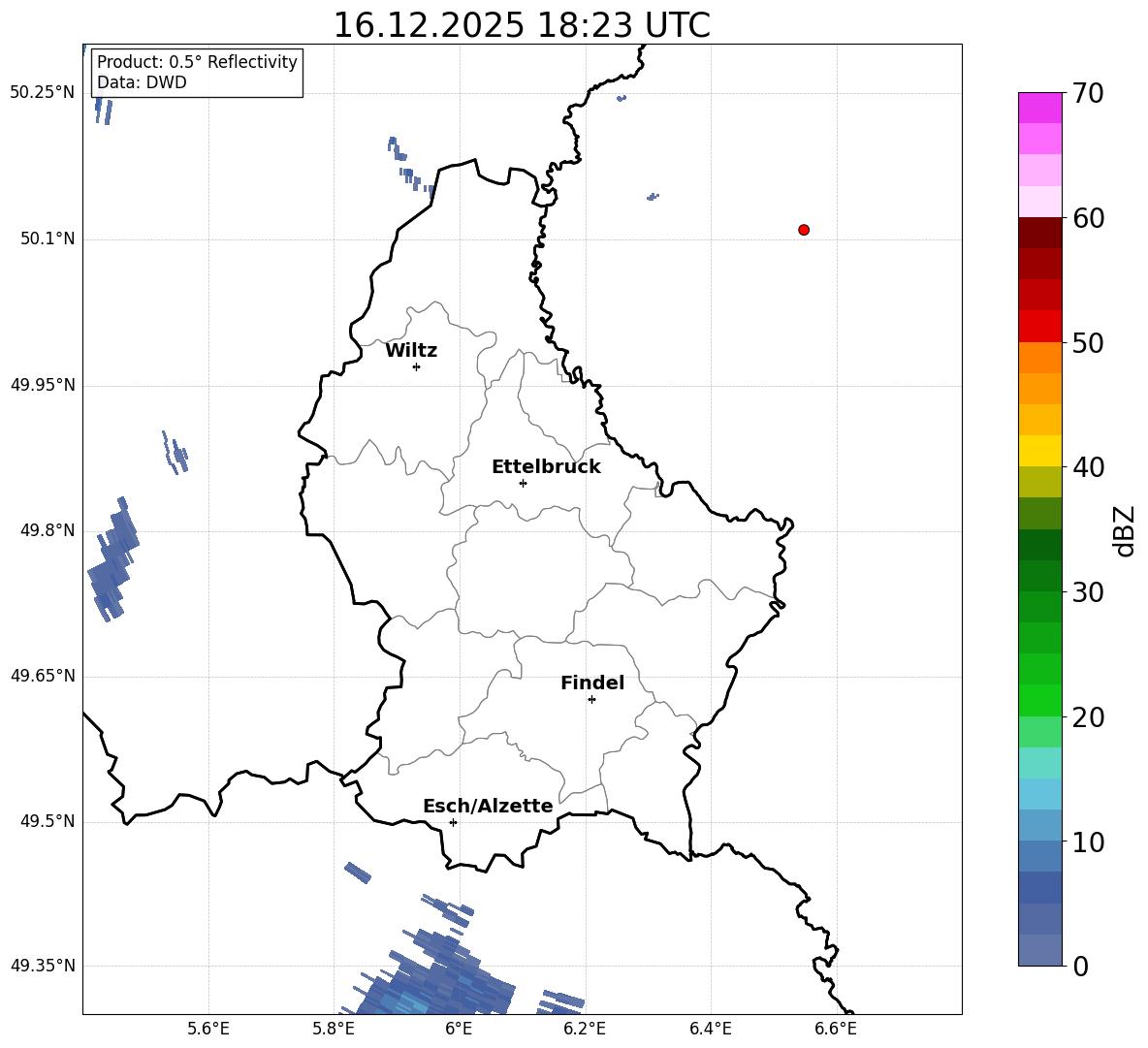The image size is (1148, 1048).
Task: Click the colorbar tick label 60
Action: 1088,218
